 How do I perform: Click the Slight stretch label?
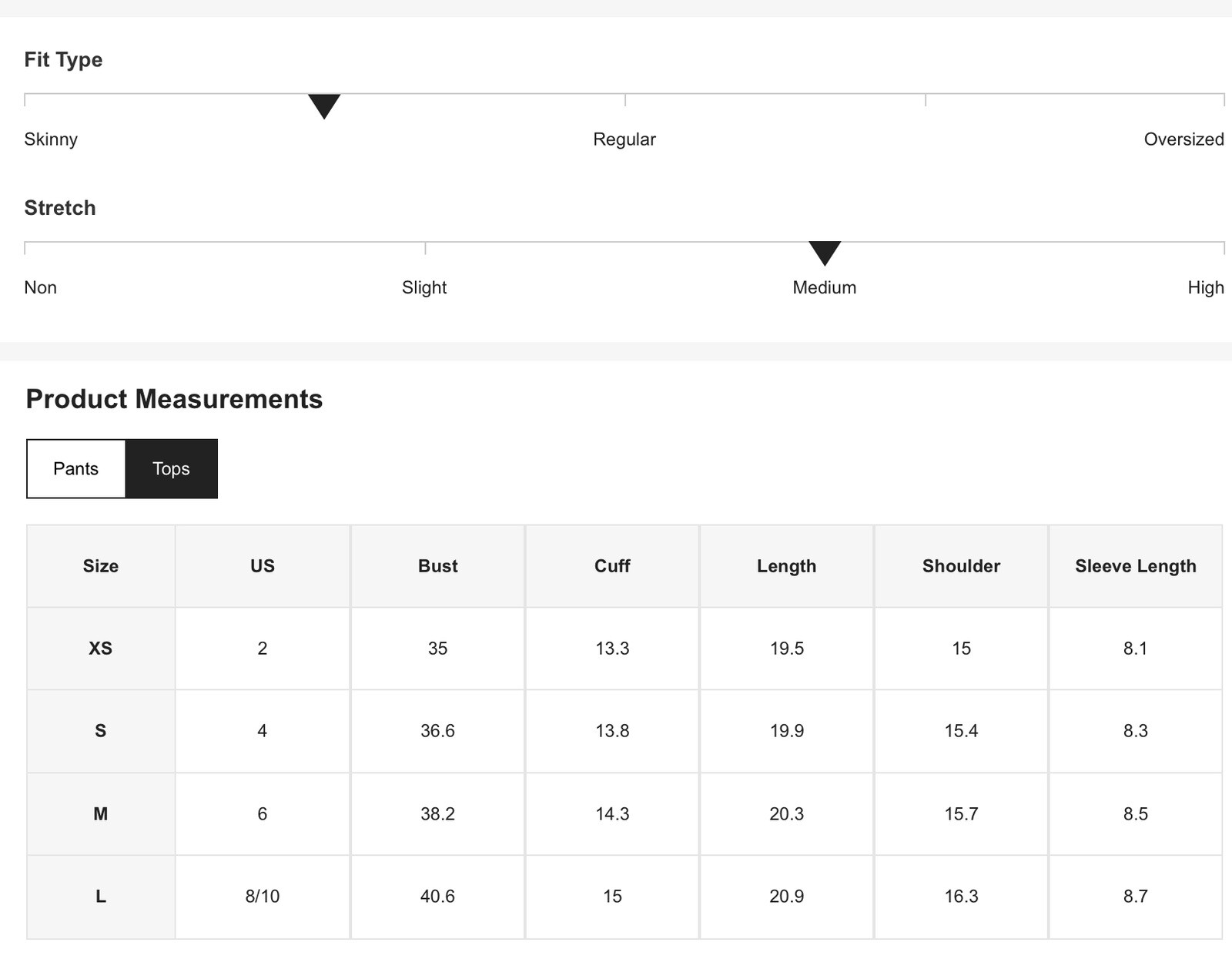pos(424,287)
